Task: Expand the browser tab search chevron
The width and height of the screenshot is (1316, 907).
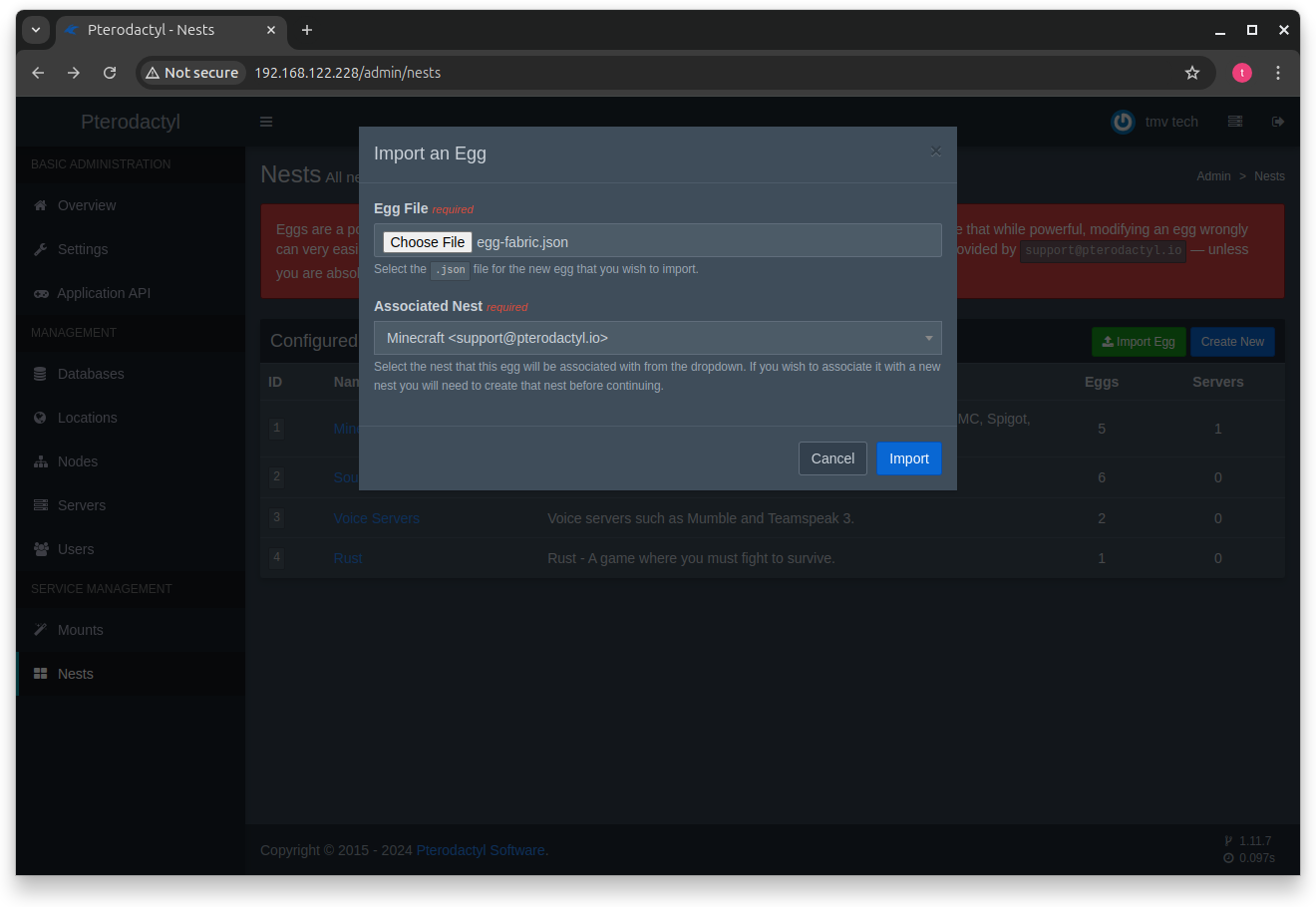Action: 36,30
